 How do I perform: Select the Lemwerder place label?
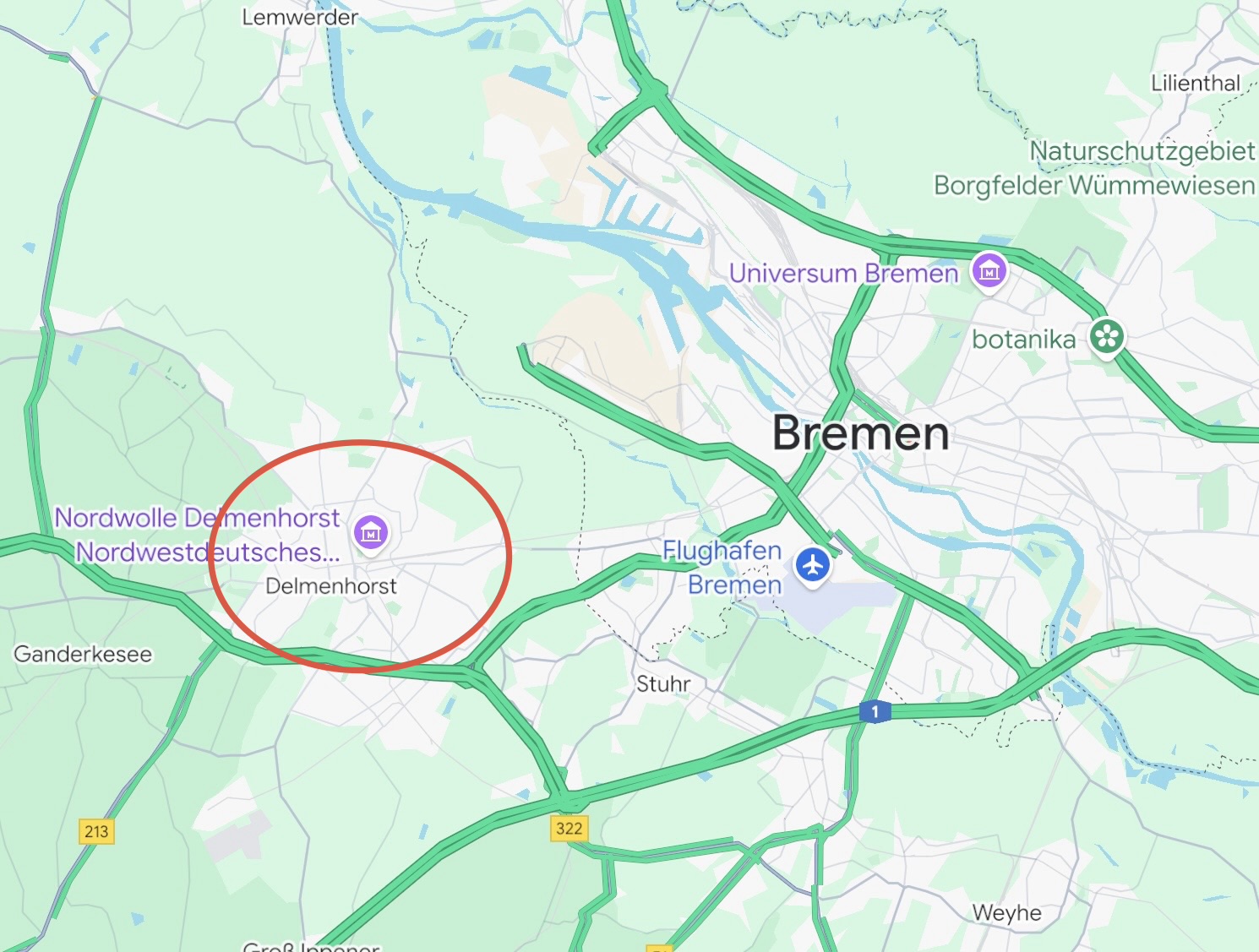(300, 17)
